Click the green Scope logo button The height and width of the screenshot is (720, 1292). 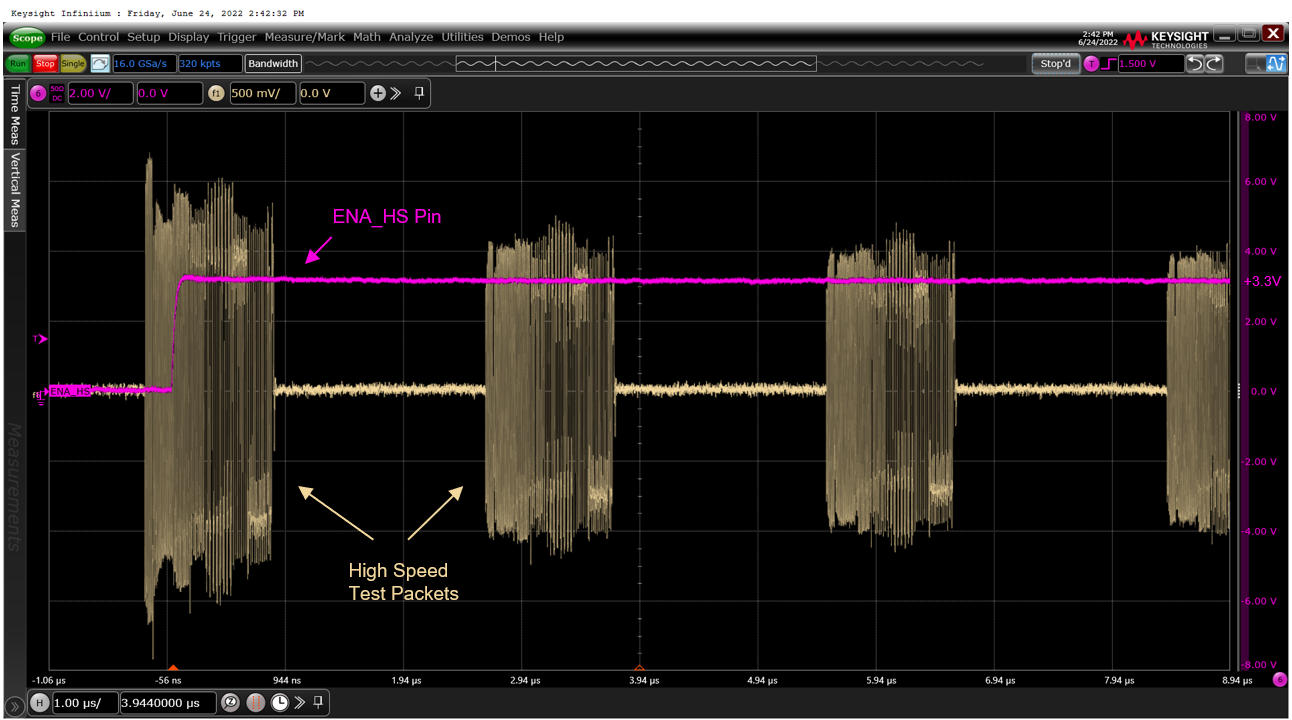point(27,37)
